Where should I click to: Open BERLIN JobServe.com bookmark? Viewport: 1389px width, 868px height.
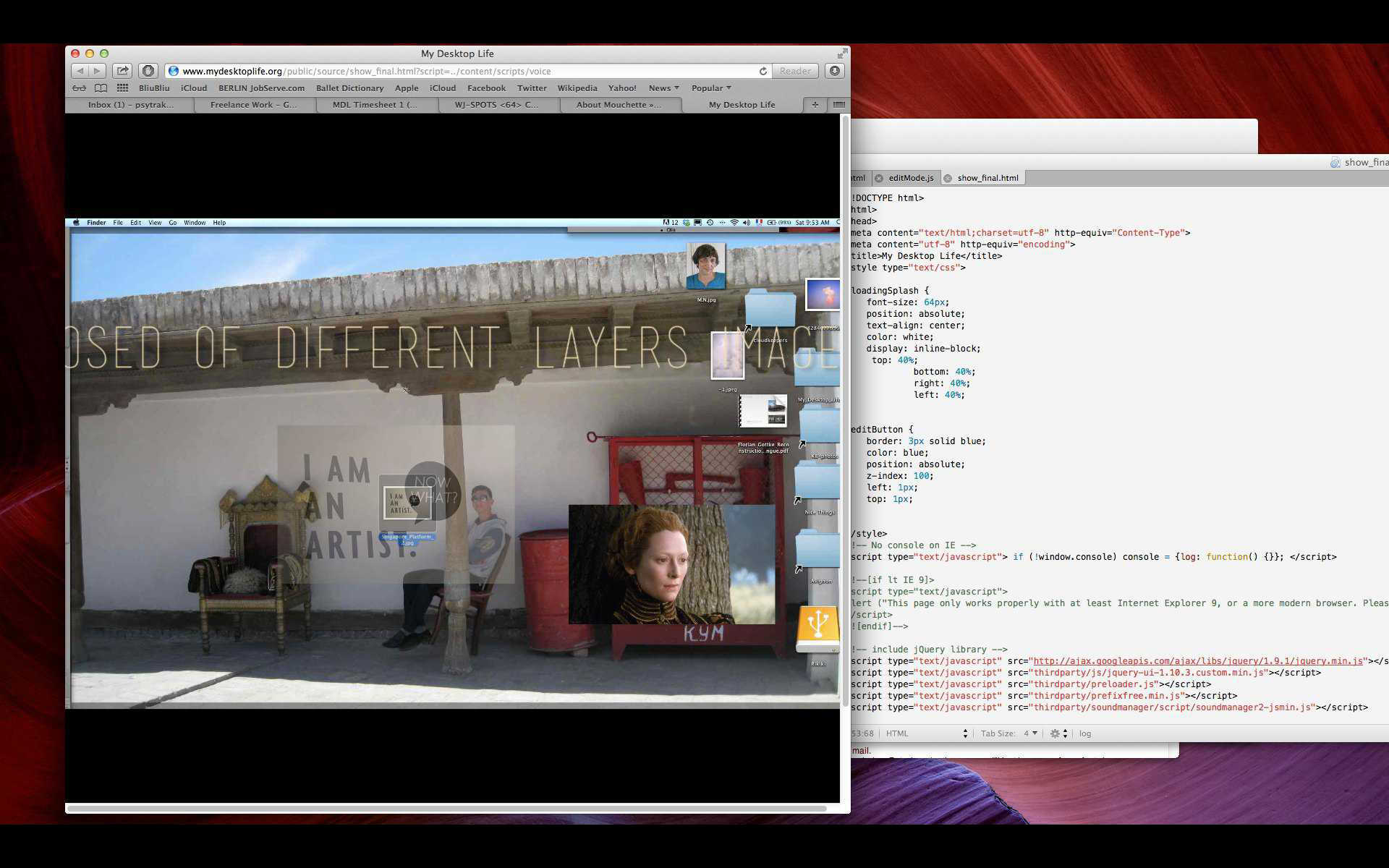click(261, 88)
